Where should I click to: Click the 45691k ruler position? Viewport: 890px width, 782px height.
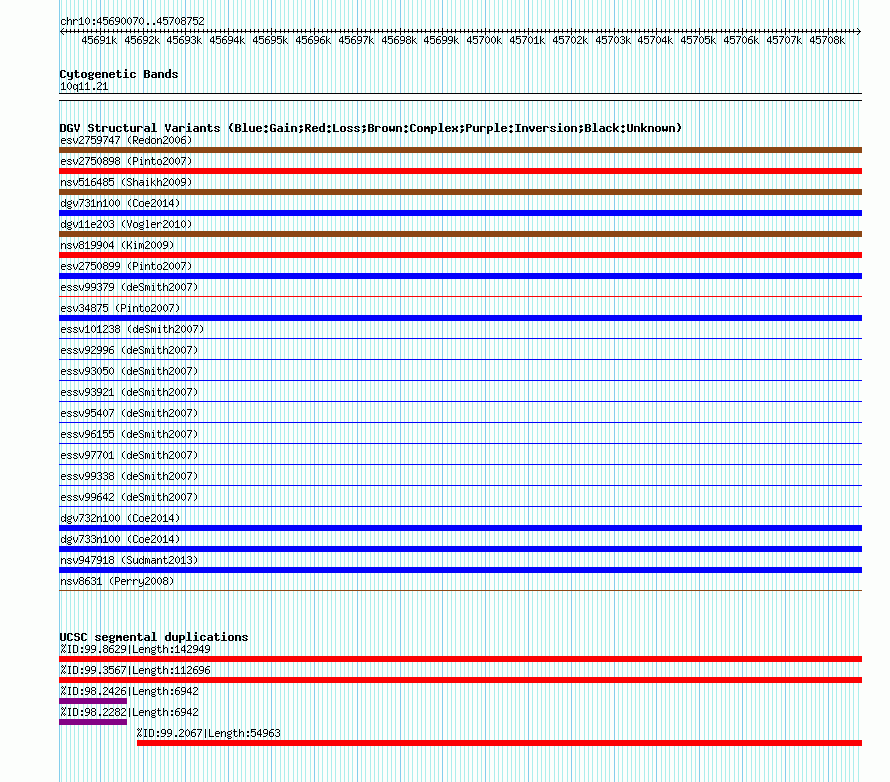click(99, 40)
